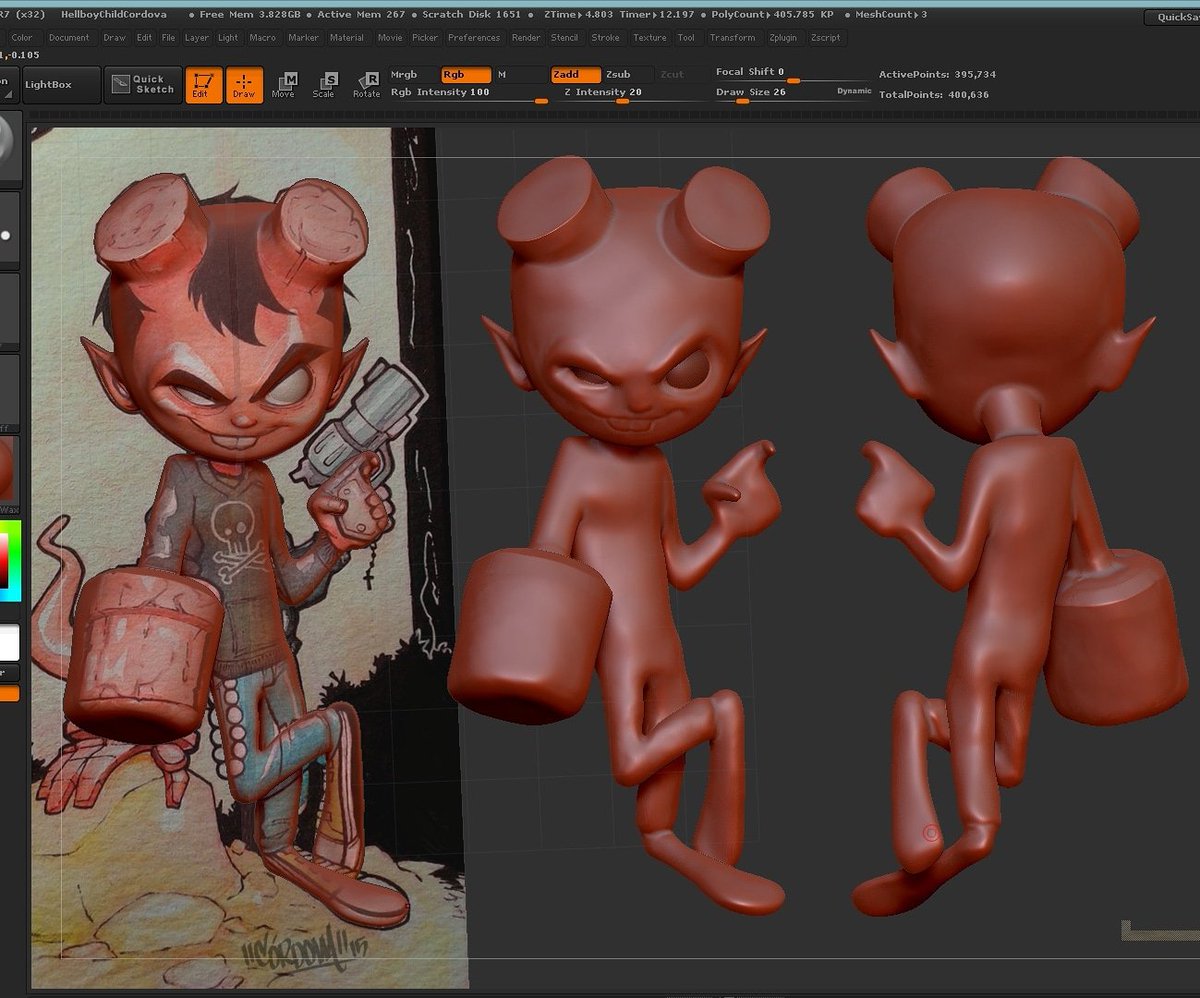
Task: Open the Texture menu
Action: coord(650,38)
